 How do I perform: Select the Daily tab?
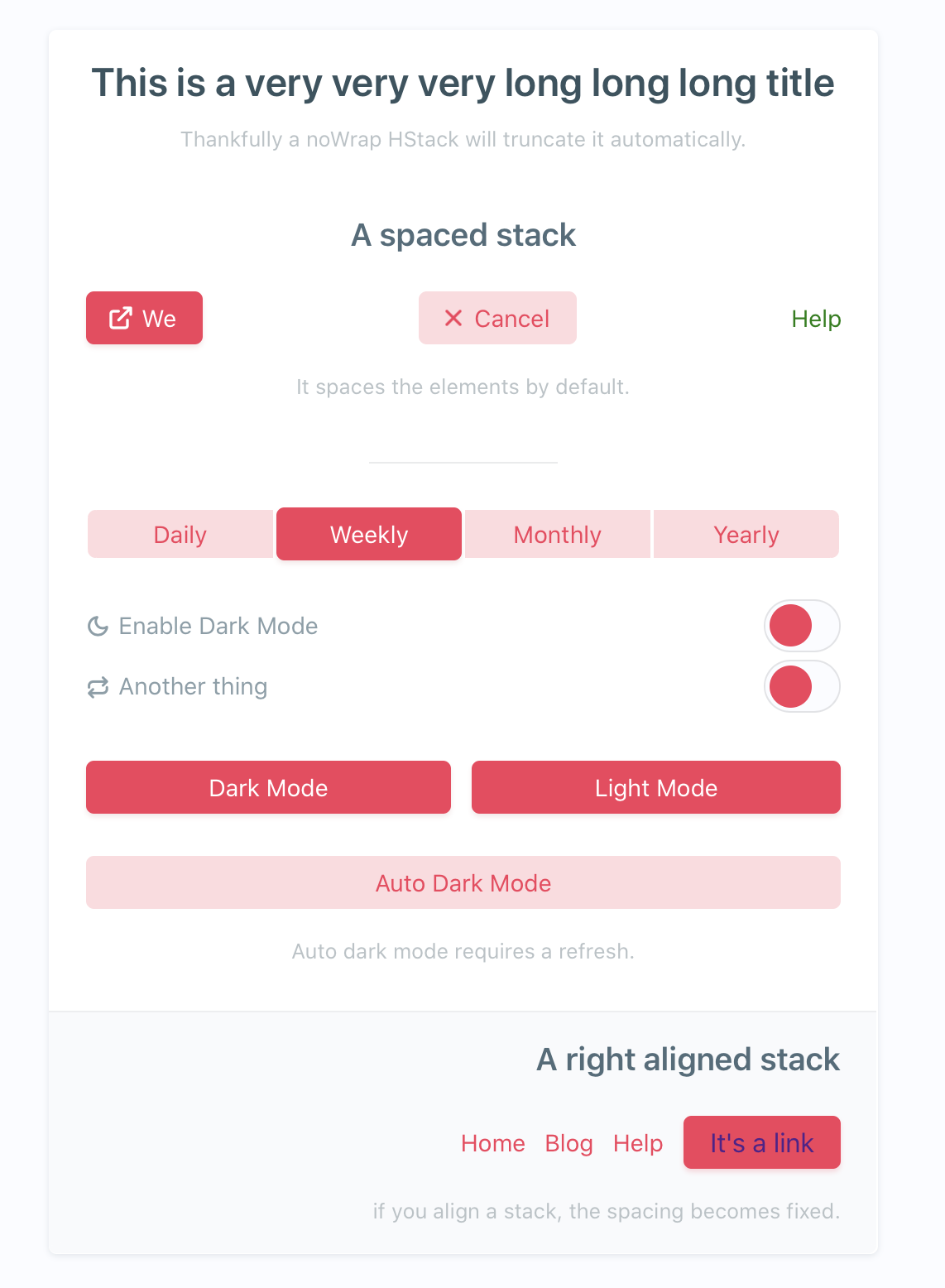pos(180,535)
